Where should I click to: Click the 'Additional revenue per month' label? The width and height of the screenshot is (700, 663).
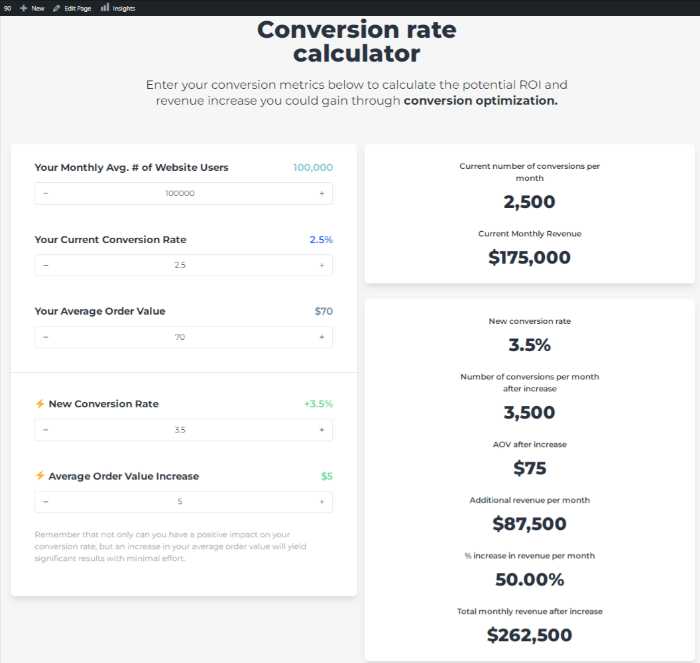[529, 500]
